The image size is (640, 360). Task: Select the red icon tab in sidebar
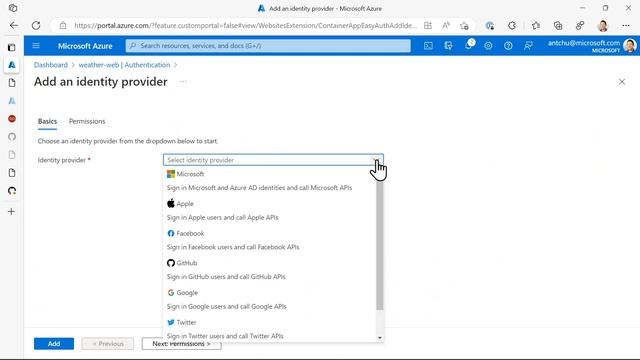point(12,119)
